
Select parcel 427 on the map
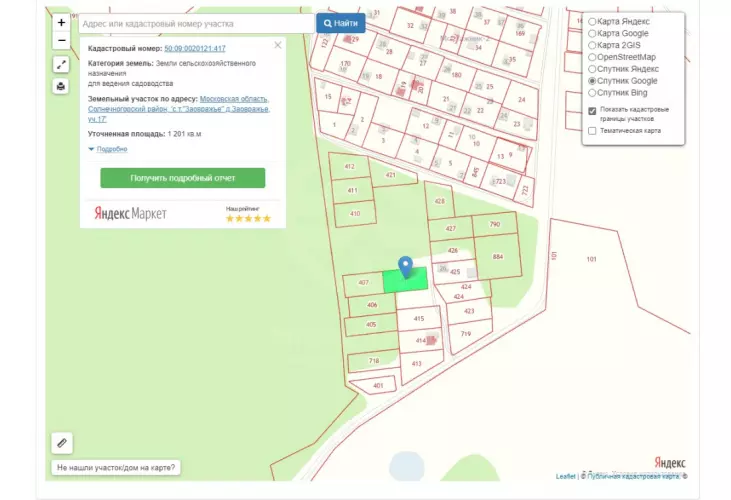[450, 229]
